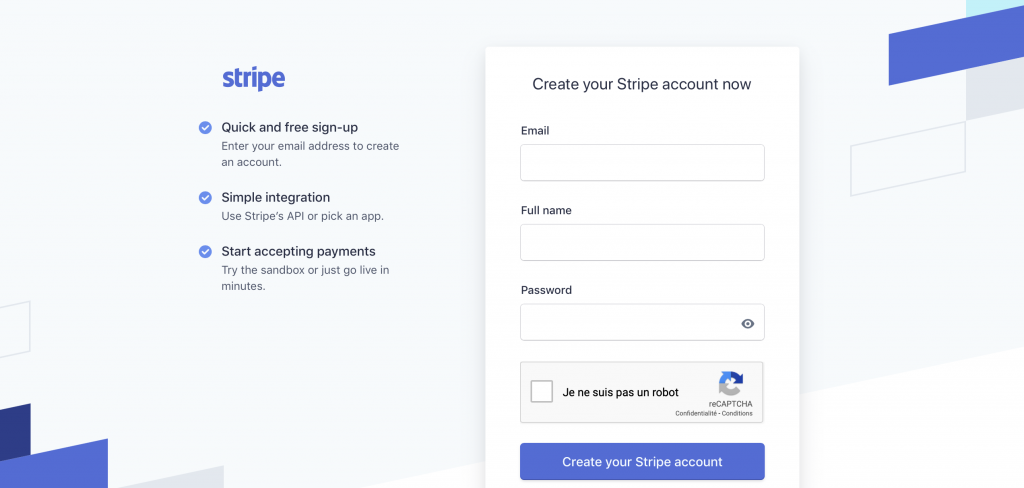
Task: Click the Email field label
Action: [535, 131]
